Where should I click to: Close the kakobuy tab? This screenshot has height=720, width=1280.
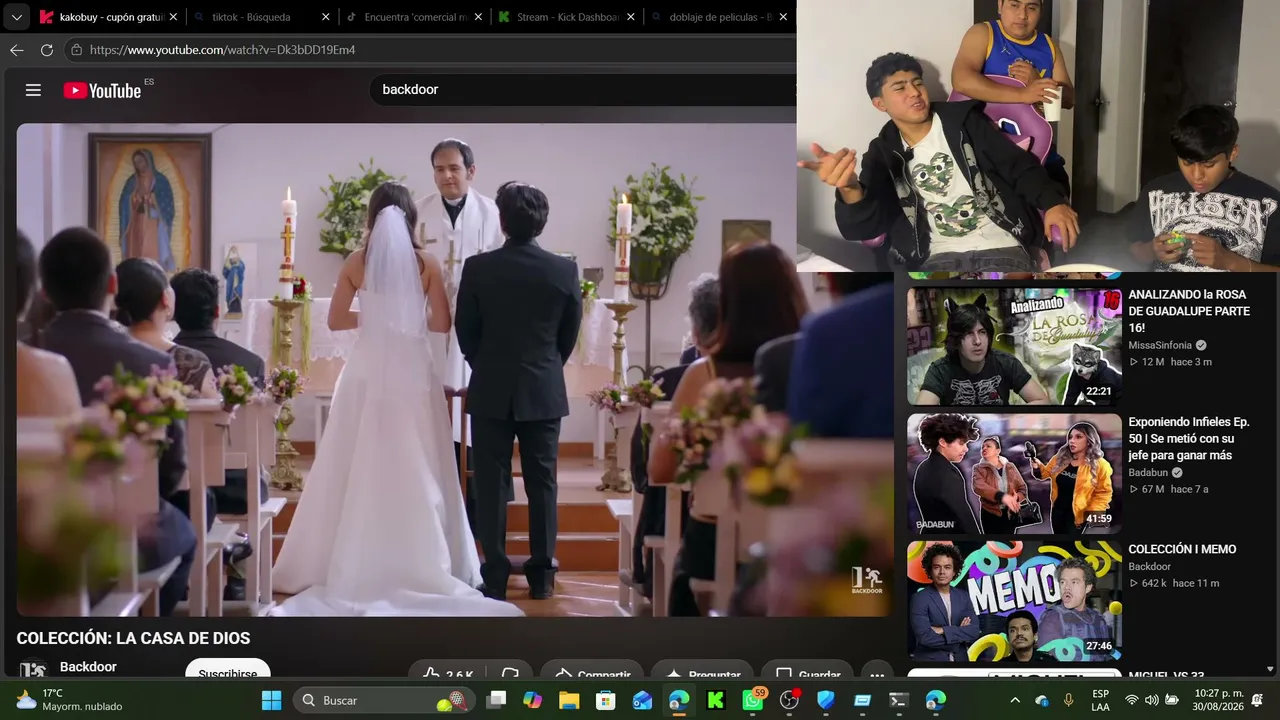[173, 17]
